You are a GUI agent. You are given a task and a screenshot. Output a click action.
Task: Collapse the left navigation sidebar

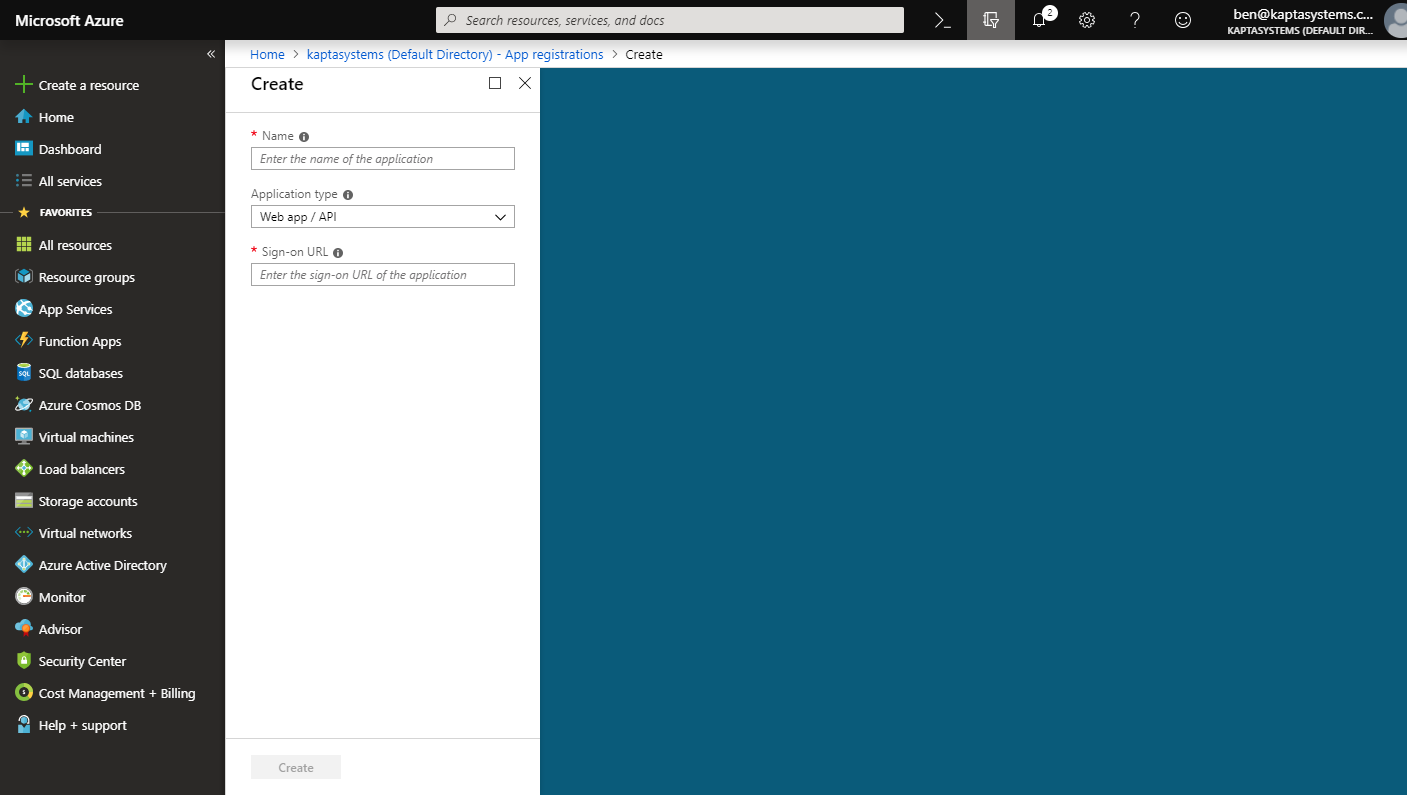click(210, 53)
